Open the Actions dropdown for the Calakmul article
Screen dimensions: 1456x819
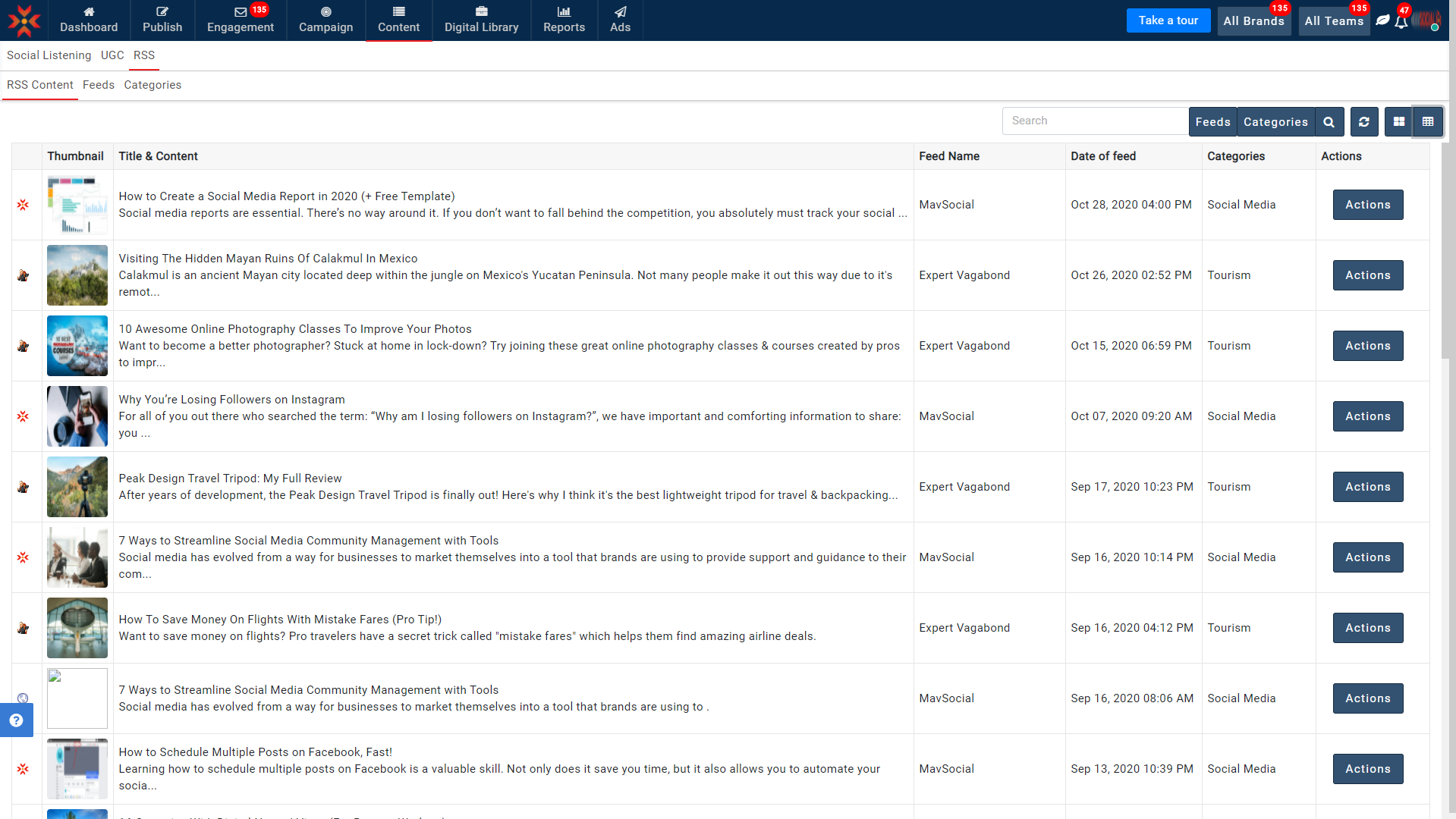(x=1367, y=275)
